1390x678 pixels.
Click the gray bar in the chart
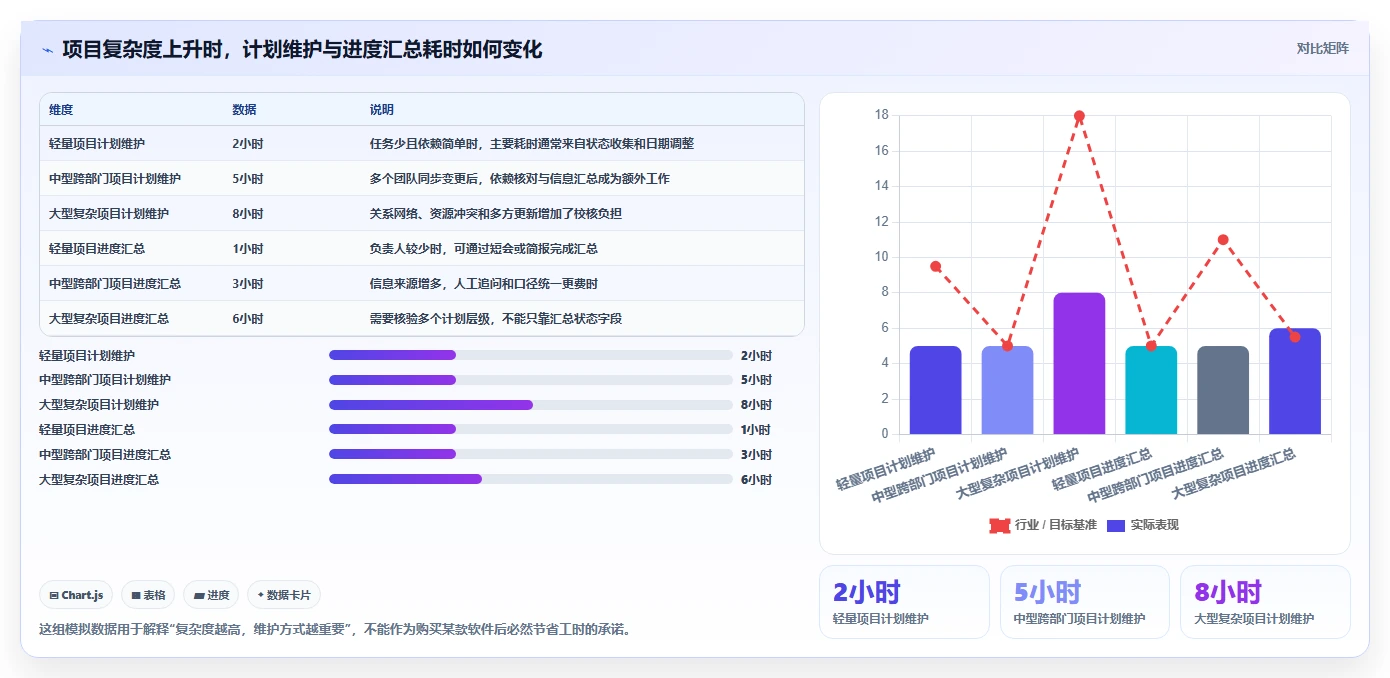pos(1223,390)
